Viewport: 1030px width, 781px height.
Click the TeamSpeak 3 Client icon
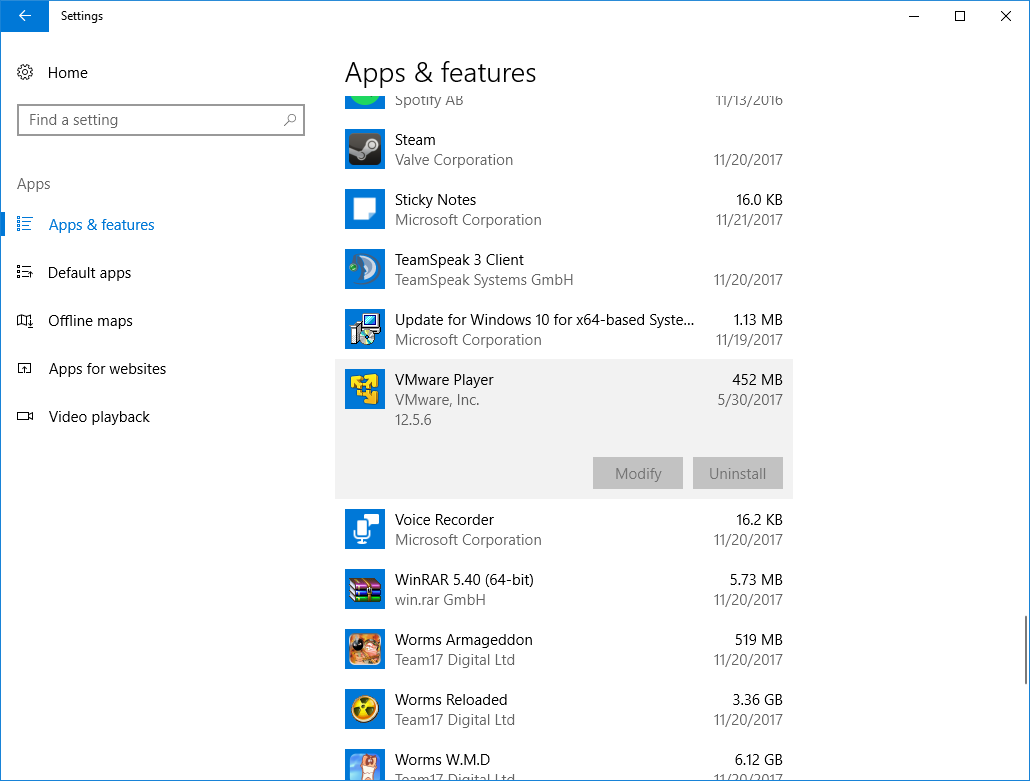tap(365, 269)
